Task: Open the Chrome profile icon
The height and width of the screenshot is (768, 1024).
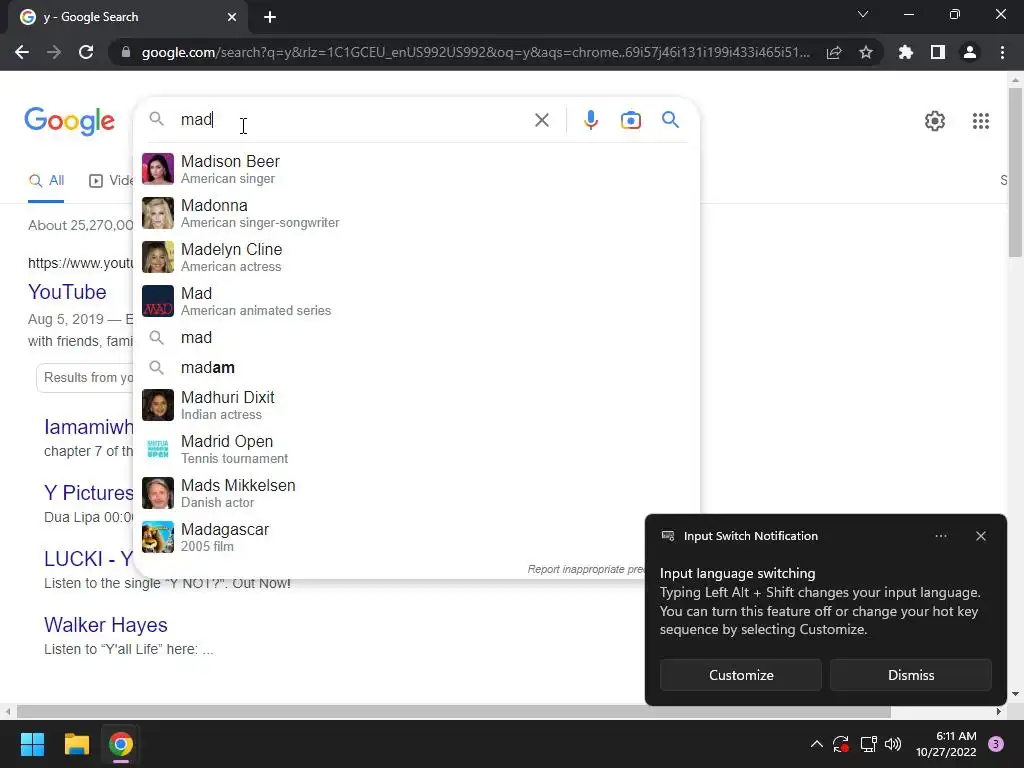Action: point(970,52)
